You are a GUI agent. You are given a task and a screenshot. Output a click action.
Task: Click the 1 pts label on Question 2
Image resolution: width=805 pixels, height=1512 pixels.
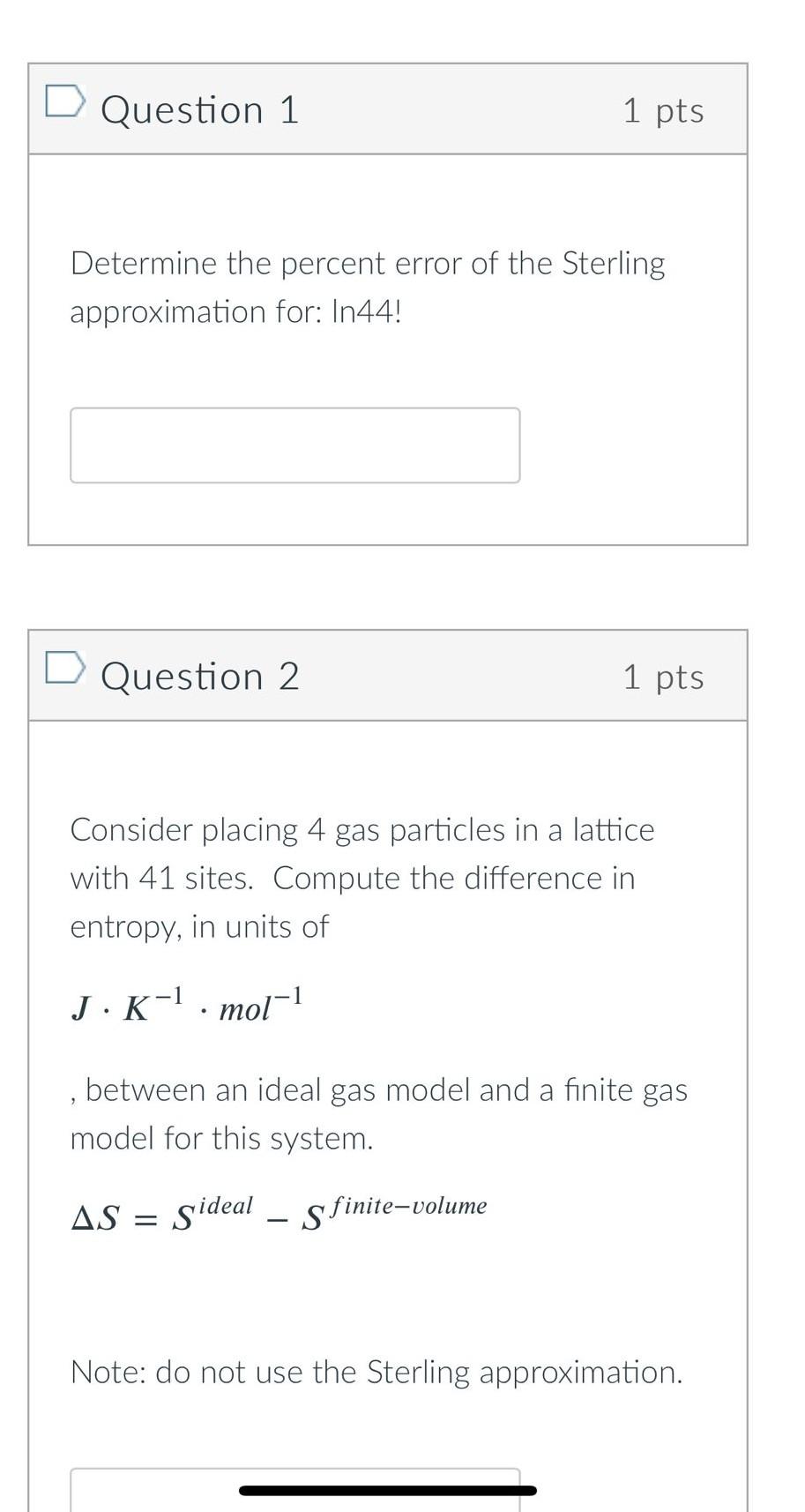click(664, 676)
